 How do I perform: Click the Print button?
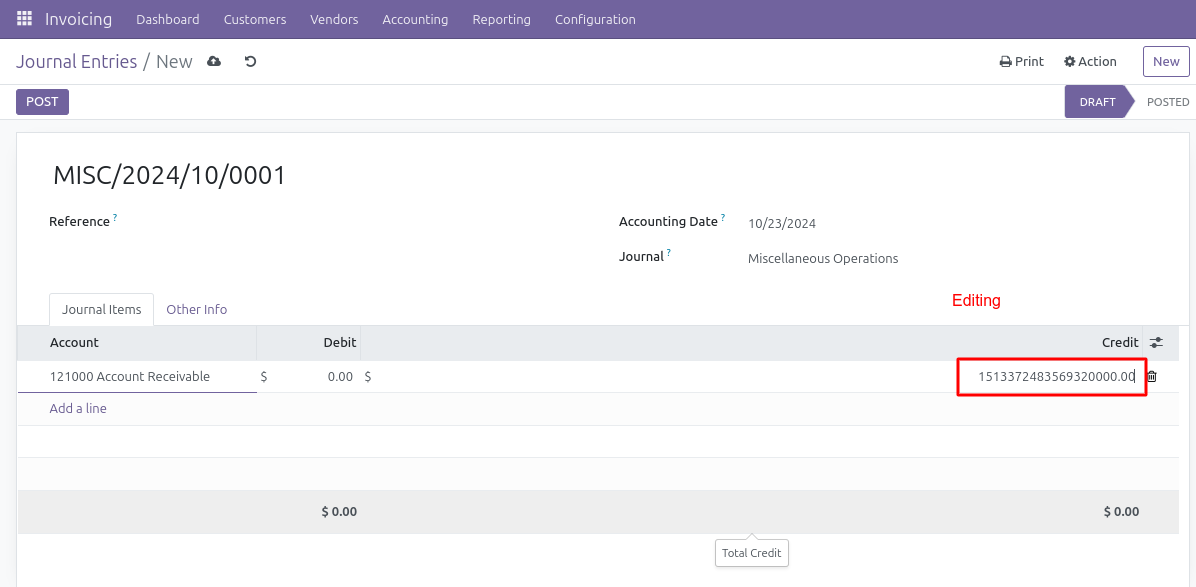click(x=1021, y=62)
